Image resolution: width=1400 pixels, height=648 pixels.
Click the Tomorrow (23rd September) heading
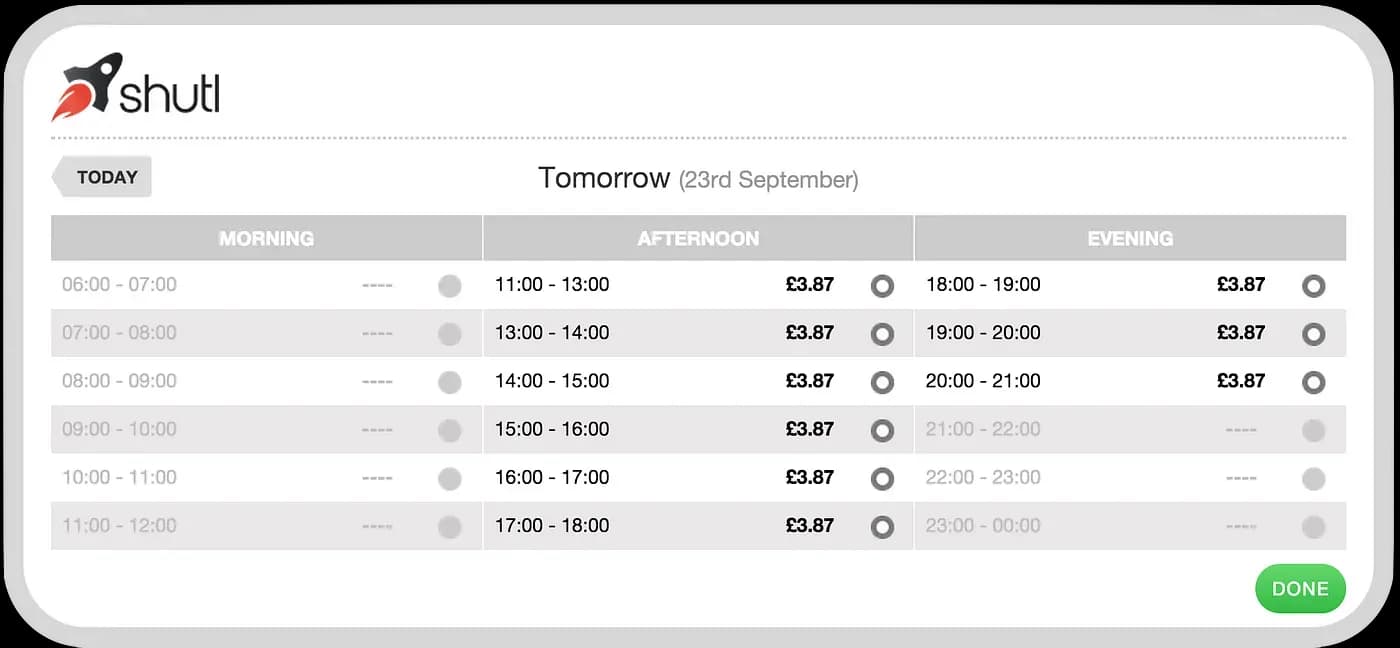tap(698, 178)
